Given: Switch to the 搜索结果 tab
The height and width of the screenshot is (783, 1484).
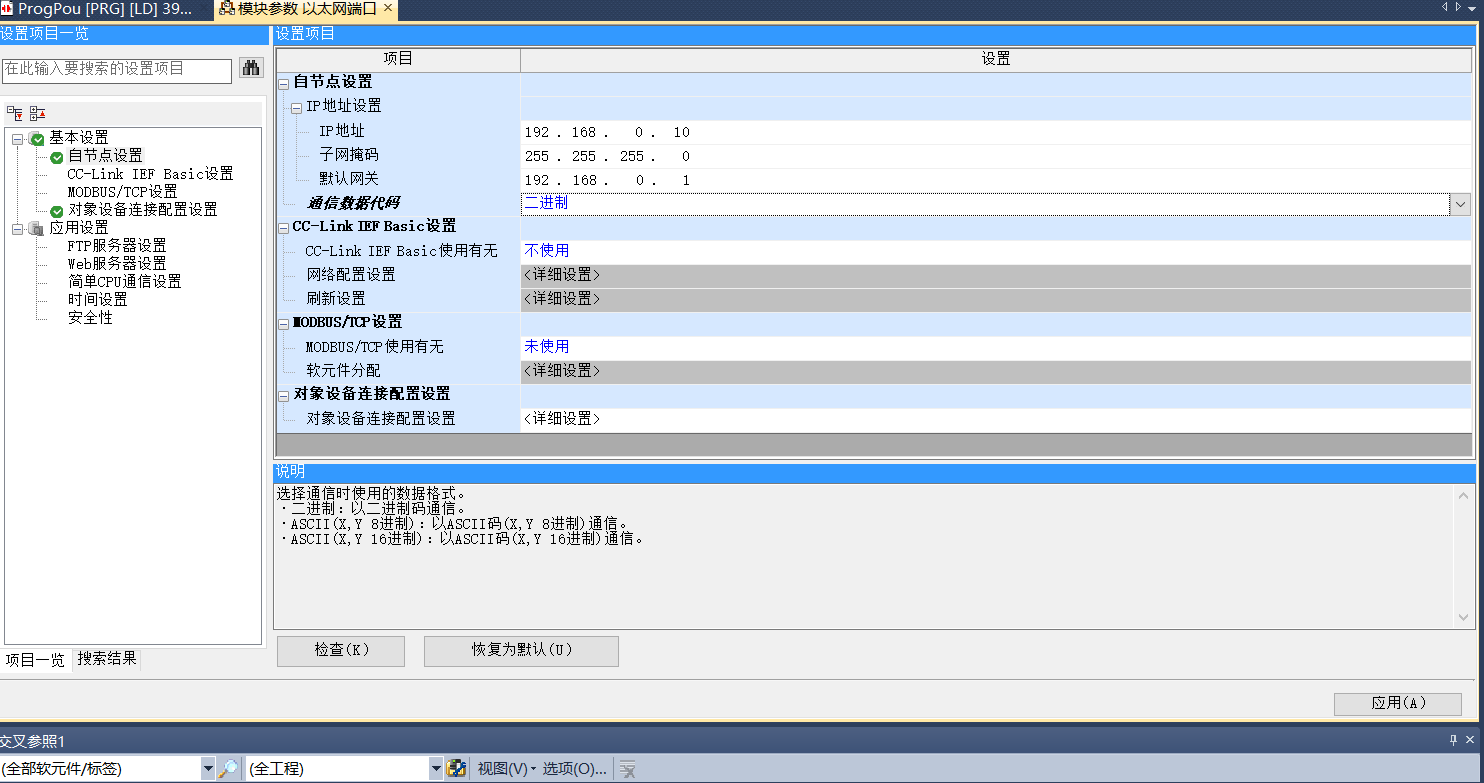Looking at the screenshot, I should tap(107, 659).
